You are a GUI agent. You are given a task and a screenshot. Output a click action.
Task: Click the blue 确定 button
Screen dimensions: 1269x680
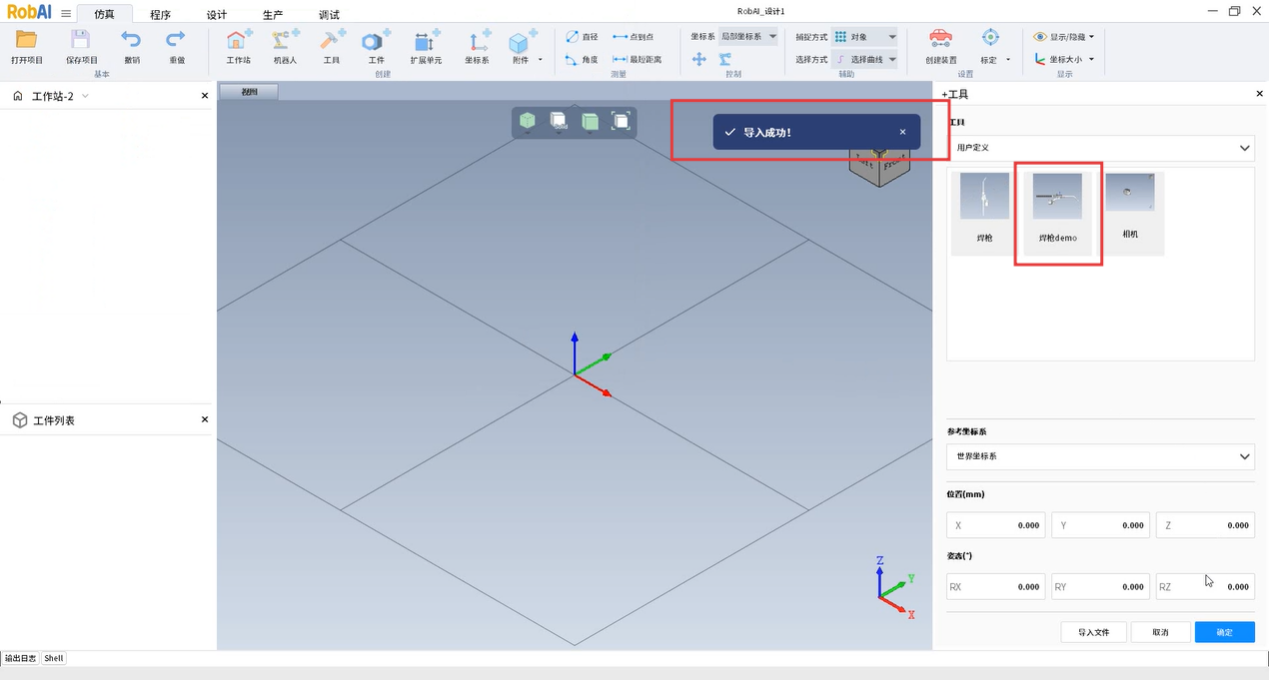1225,632
